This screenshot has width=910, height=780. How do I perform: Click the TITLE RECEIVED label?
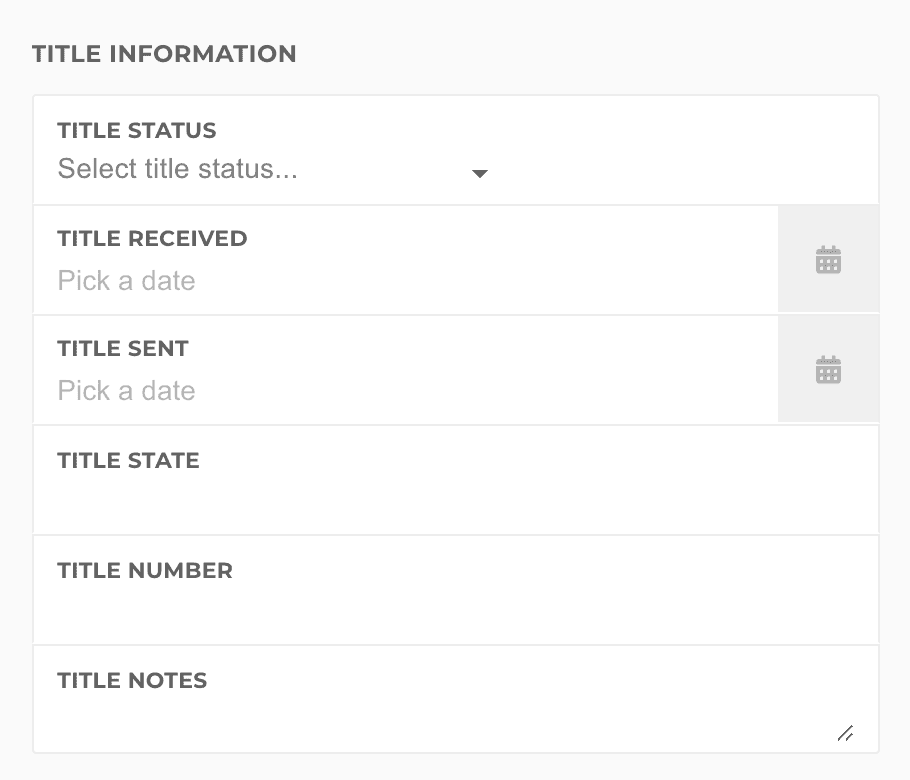[x=152, y=239]
